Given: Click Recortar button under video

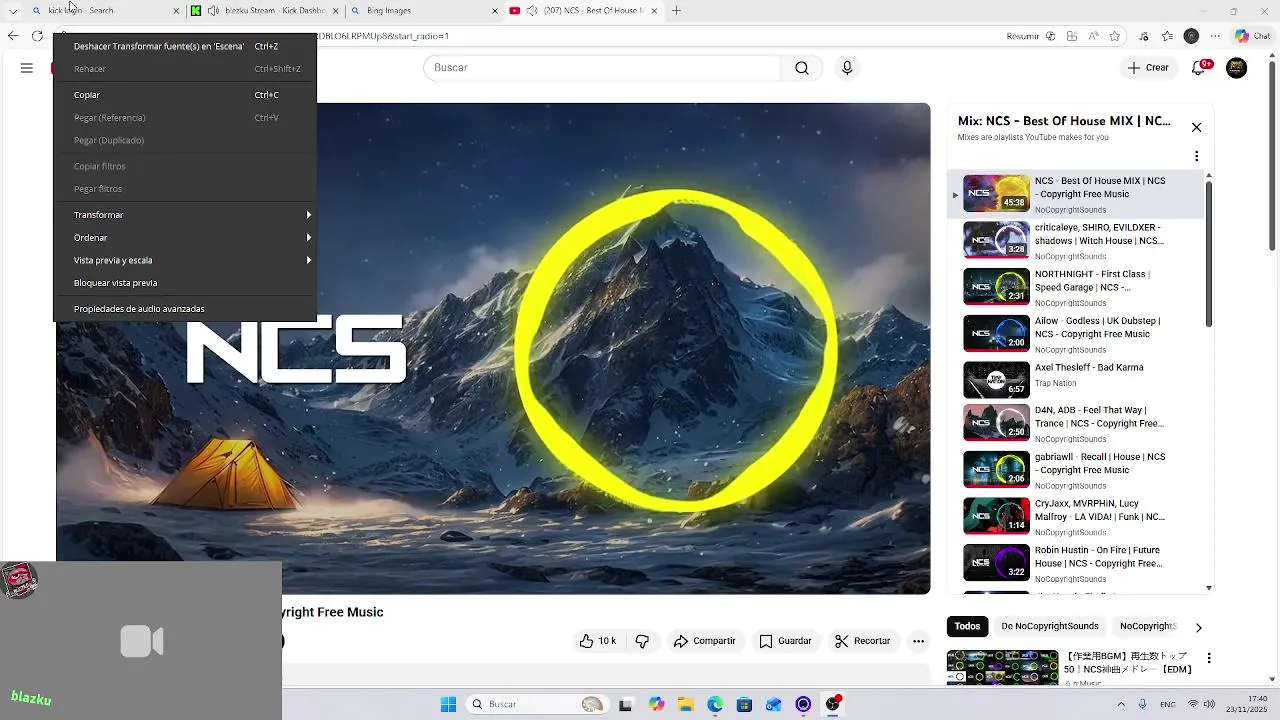Looking at the screenshot, I should [863, 641].
